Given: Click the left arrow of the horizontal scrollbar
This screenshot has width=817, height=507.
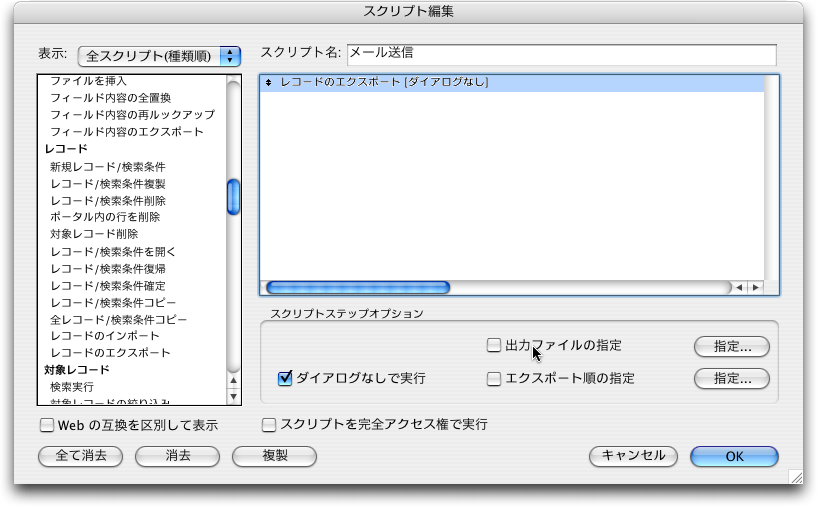Looking at the screenshot, I should 740,288.
